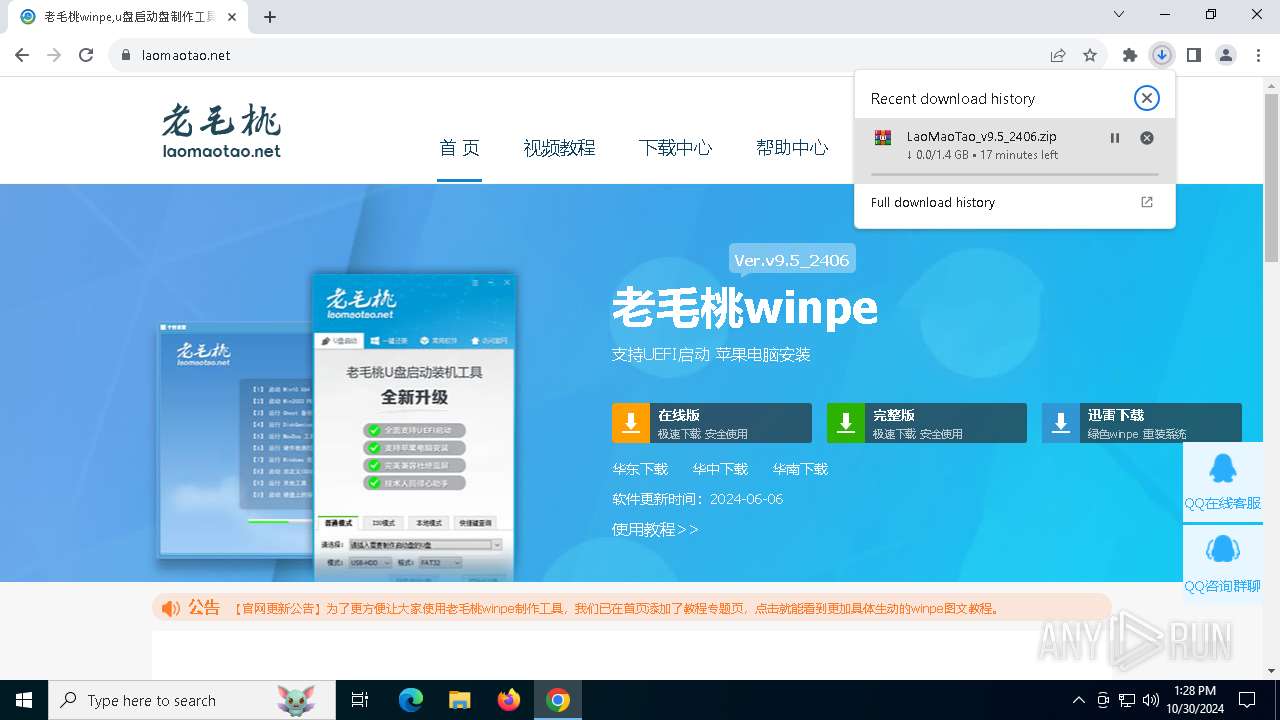Open Task View on the taskbar

point(360,700)
